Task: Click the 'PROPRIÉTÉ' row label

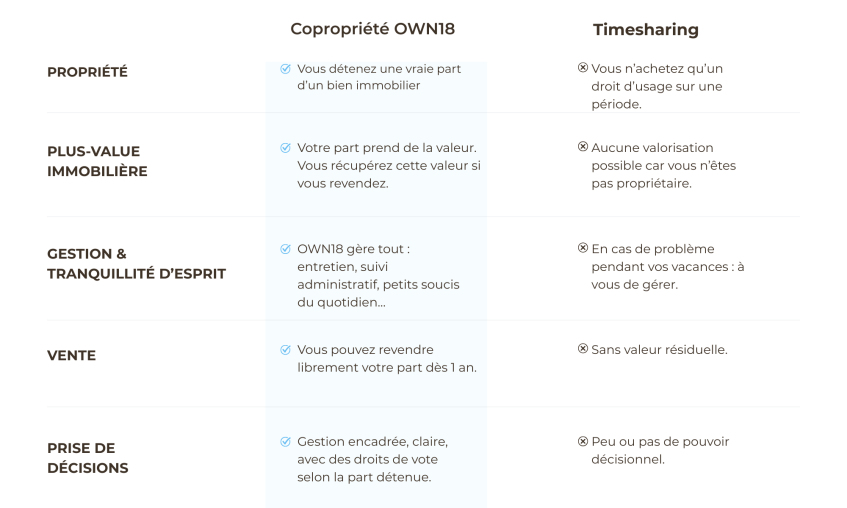Action: coord(87,72)
